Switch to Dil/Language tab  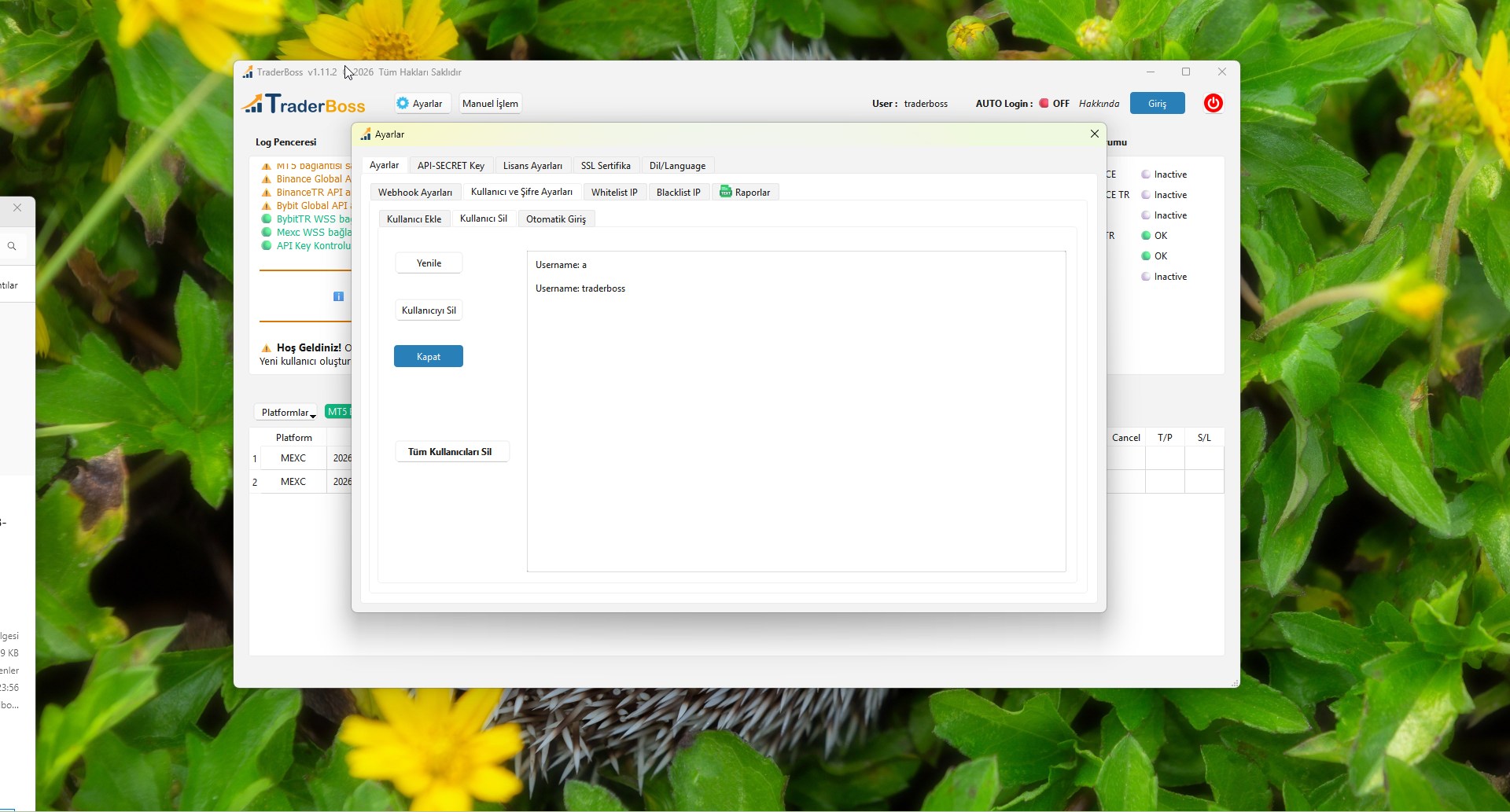click(x=677, y=165)
